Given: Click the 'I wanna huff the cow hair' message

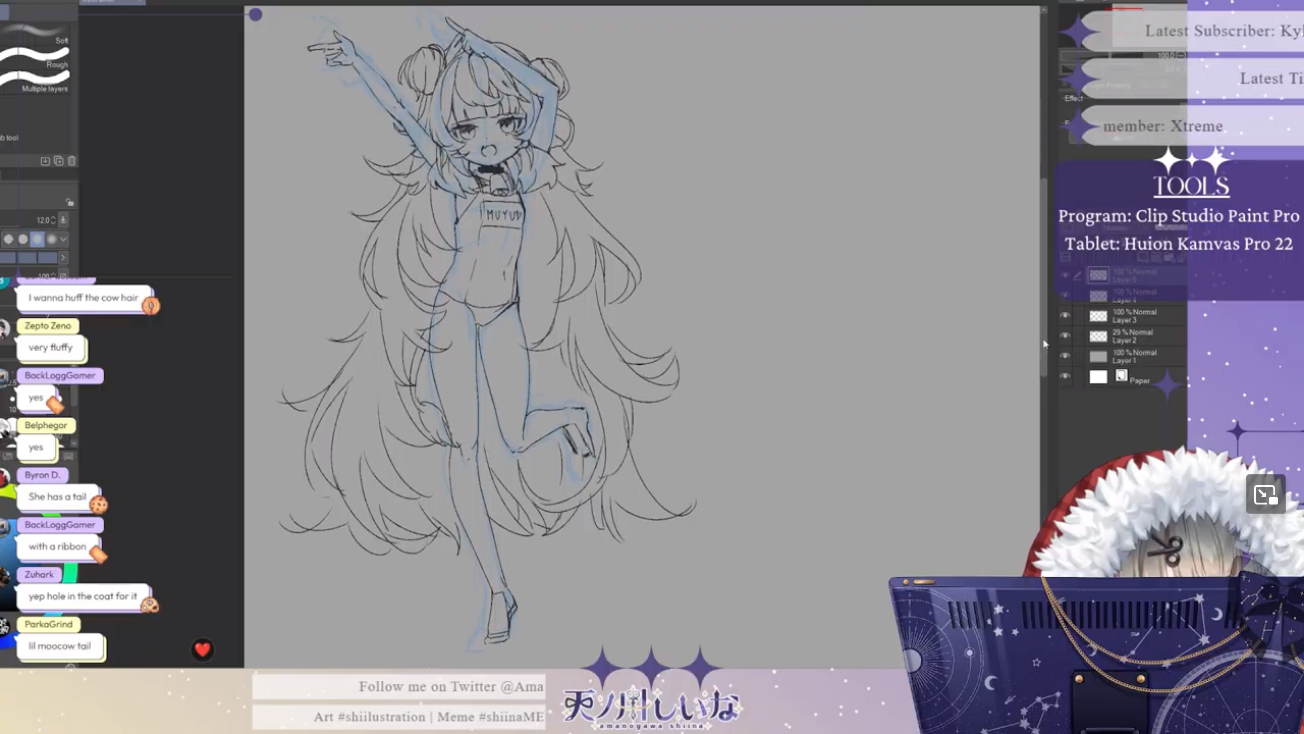Looking at the screenshot, I should tap(84, 298).
